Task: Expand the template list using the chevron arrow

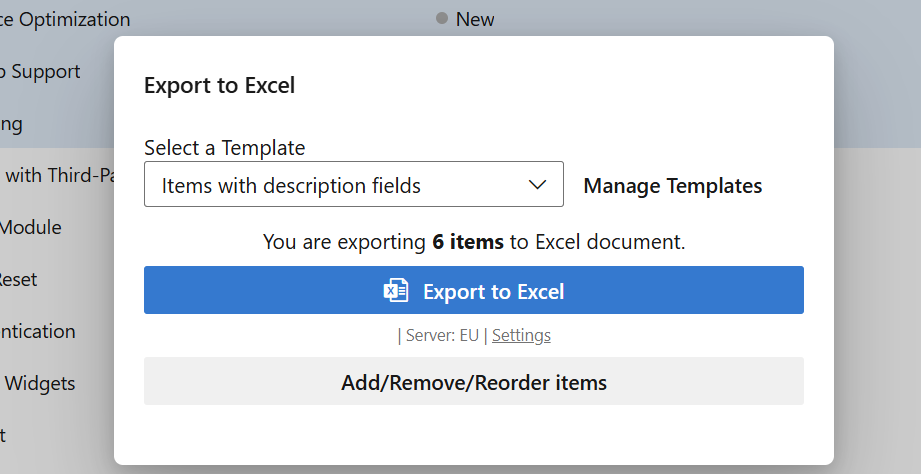Action: [x=537, y=185]
